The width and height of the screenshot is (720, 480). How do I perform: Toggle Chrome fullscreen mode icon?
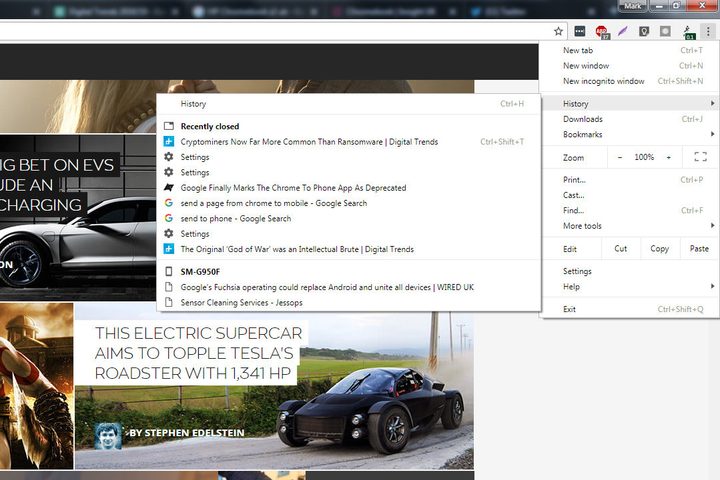(x=700, y=157)
